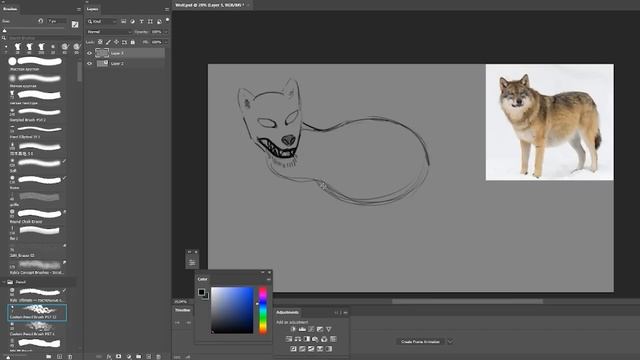
Task: Add a Gradient Map adjustment
Action: click(329, 349)
